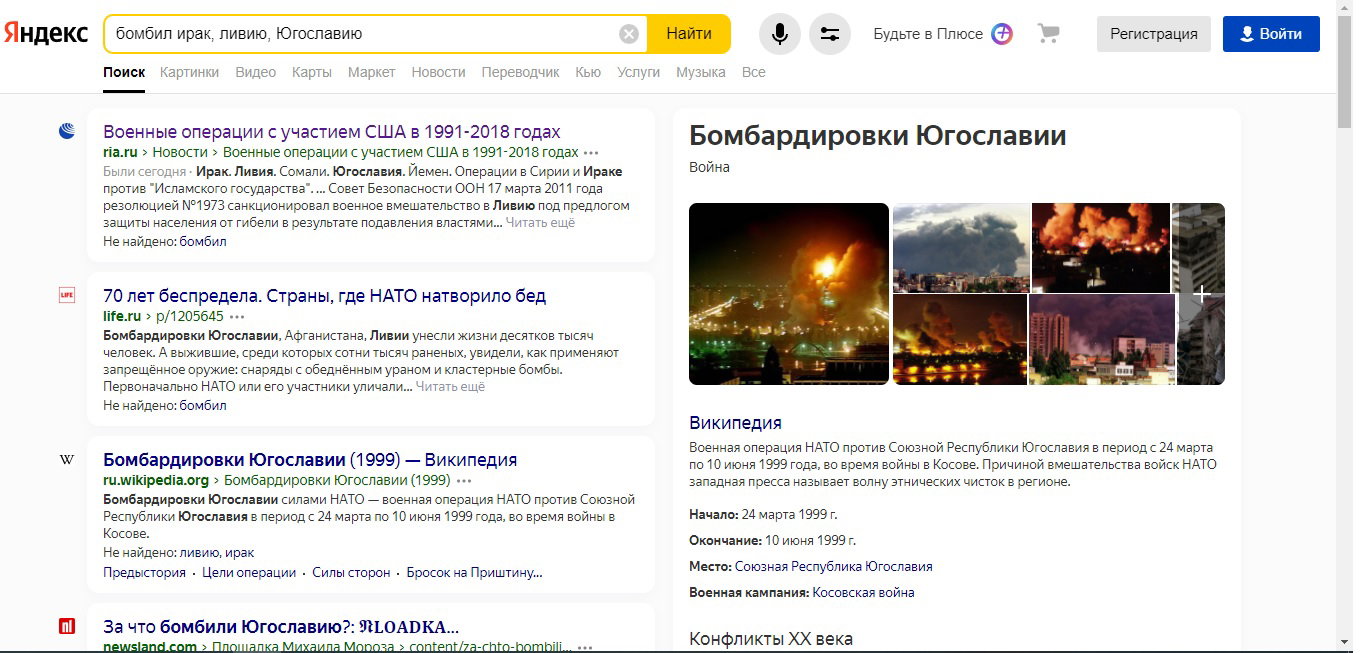Open the 'Косовская война' link
Image resolution: width=1363 pixels, height=653 pixels.
(x=863, y=592)
